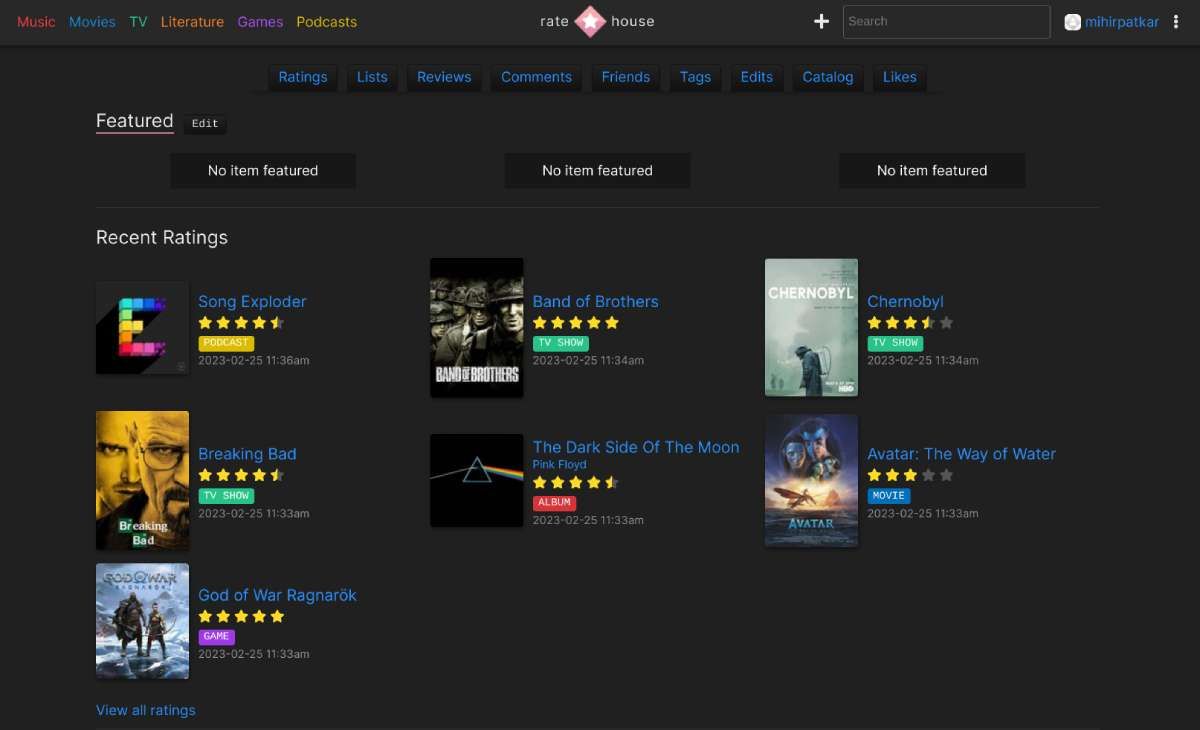Image resolution: width=1200 pixels, height=730 pixels.
Task: Click the ALBUM tag badge
Action: point(554,502)
